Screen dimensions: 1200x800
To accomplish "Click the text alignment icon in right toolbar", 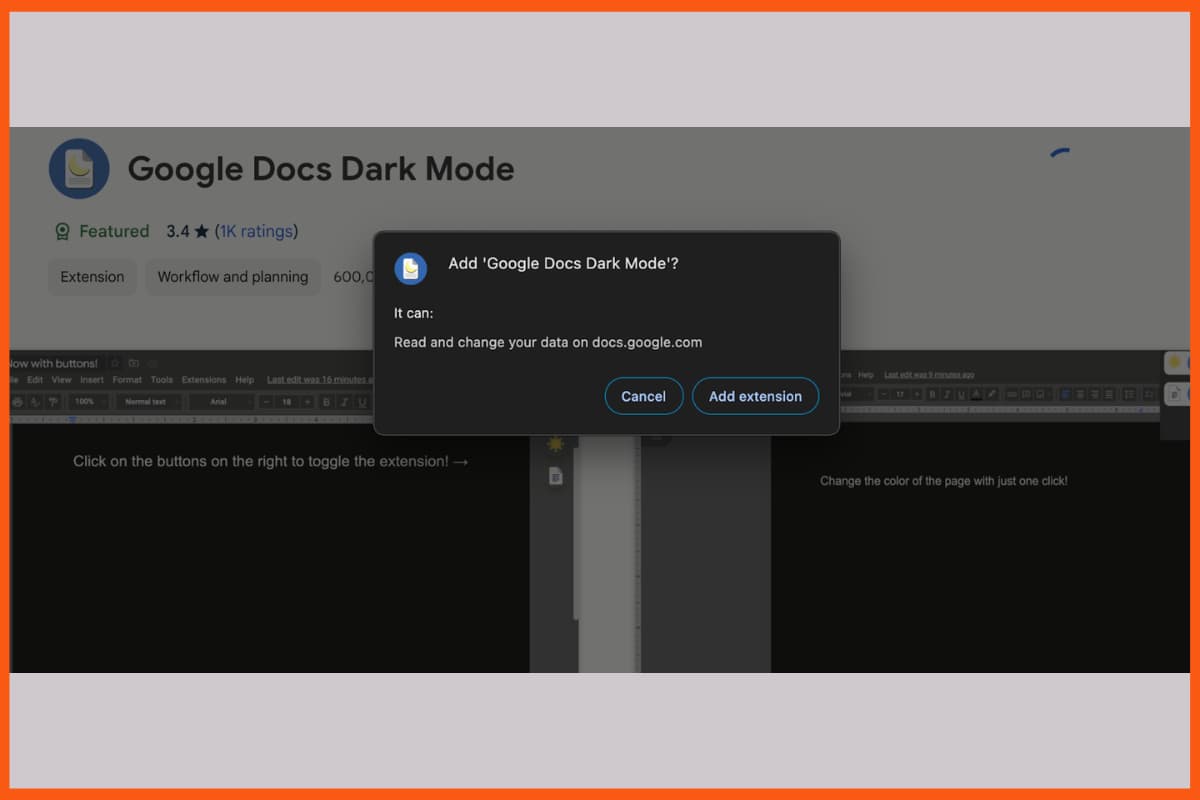I will [1066, 394].
